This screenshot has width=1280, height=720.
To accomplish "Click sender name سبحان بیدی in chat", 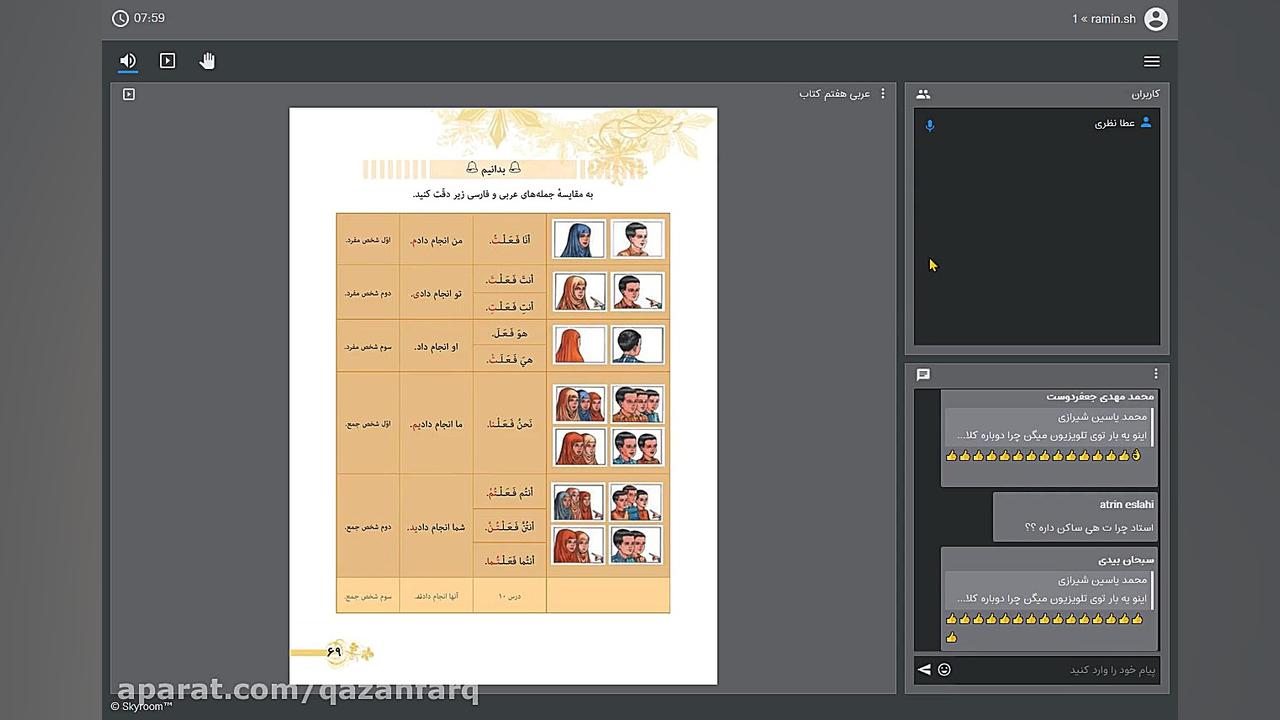I will coord(1126,560).
